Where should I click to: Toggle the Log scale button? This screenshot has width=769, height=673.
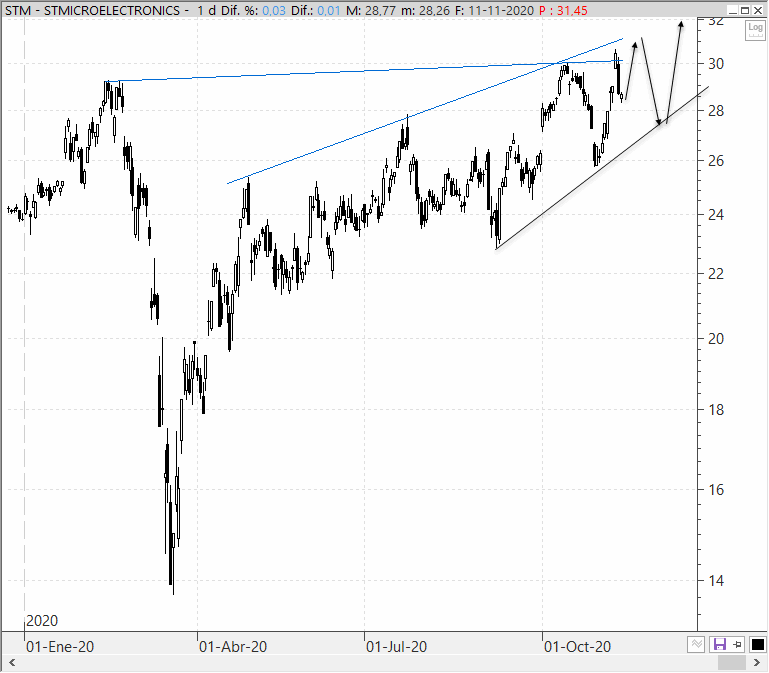coord(755,30)
